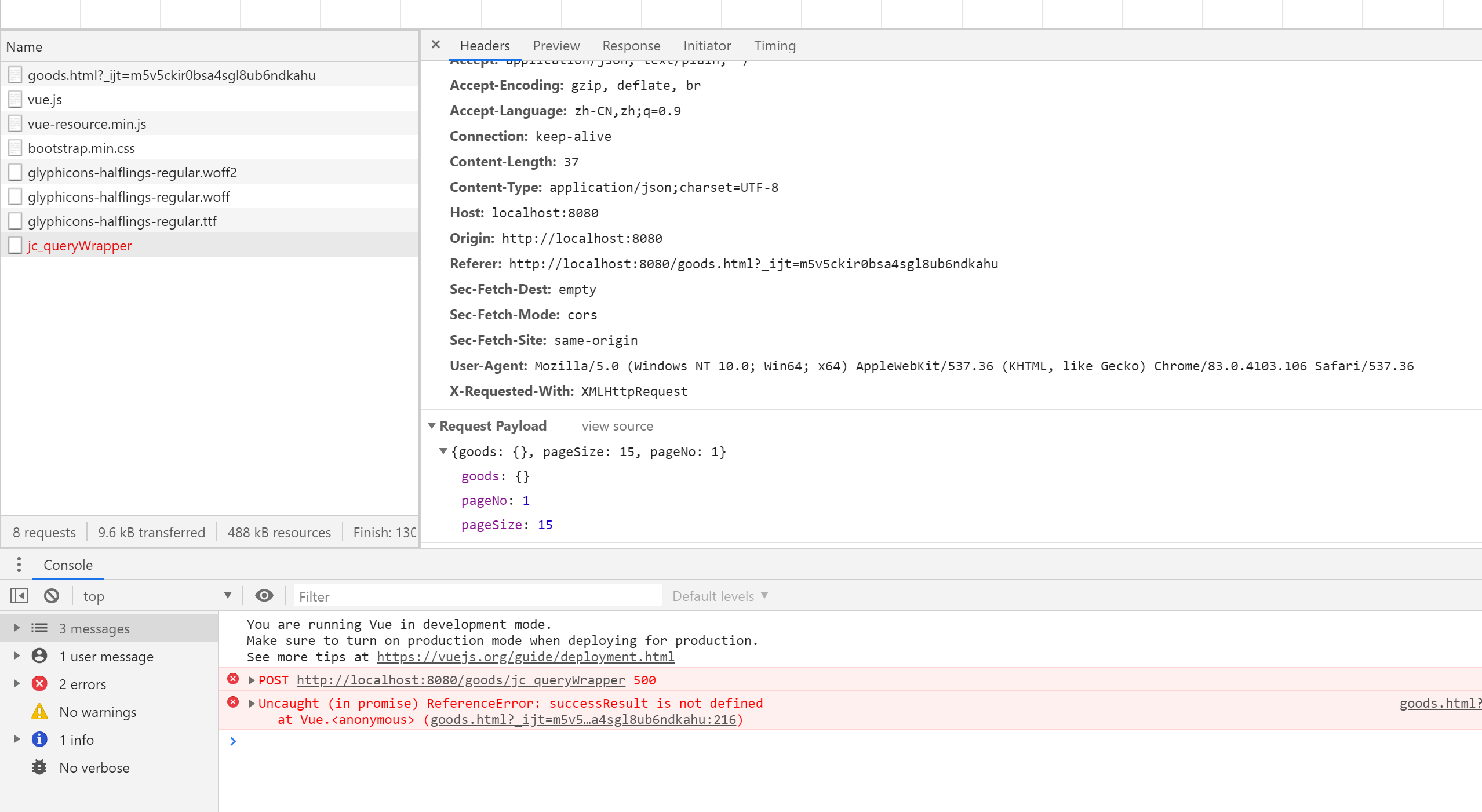Click the bootstrap.min.css file icon
The width and height of the screenshot is (1482, 812).
click(x=15, y=148)
